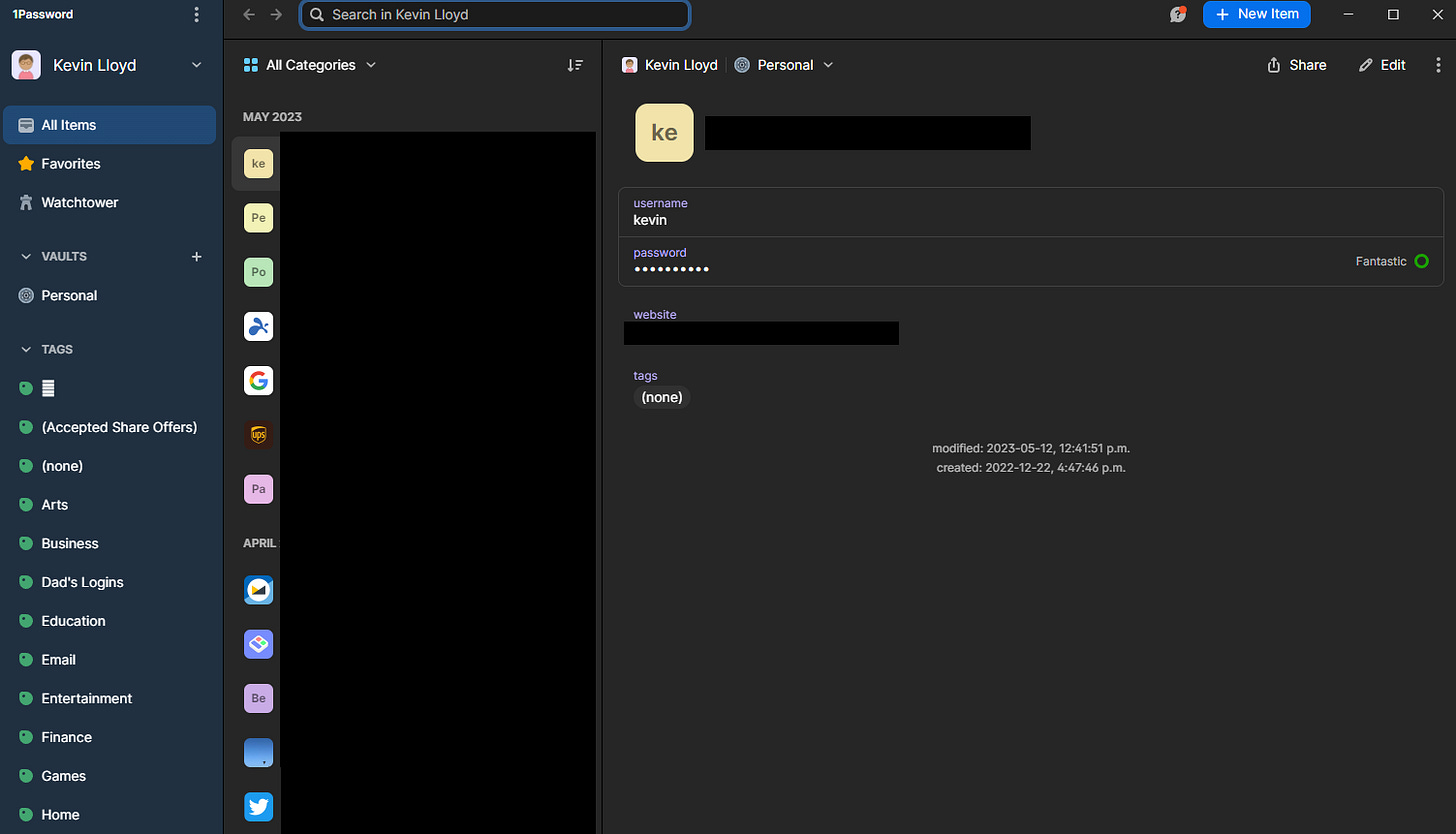
Task: Open the UPS login item
Action: coord(258,435)
